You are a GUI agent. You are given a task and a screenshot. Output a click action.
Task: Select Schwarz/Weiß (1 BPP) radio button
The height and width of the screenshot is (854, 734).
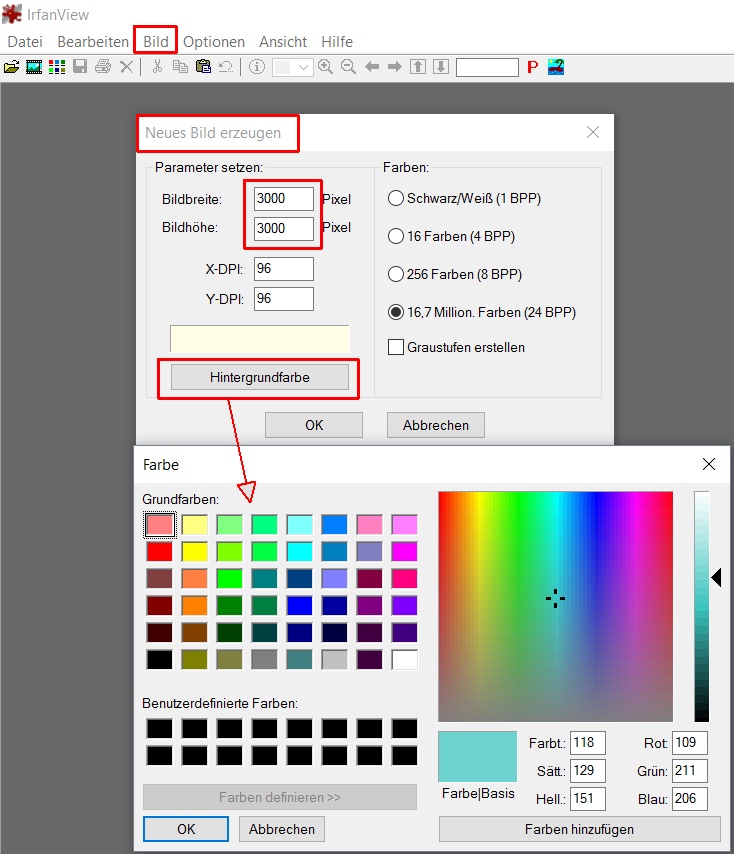click(x=396, y=198)
